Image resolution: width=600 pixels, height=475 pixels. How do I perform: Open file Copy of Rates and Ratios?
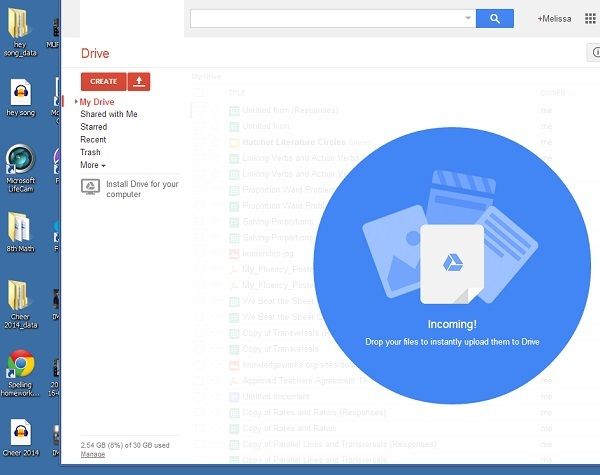289,428
